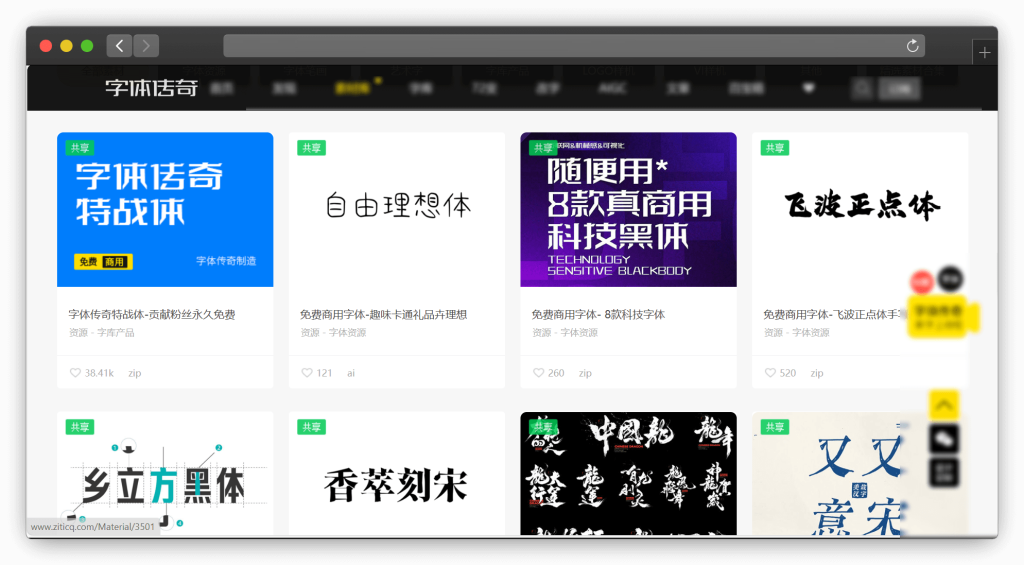Viewport: 1024px width, 565px height.
Task: Open the WeChat floating icon
Action: point(944,439)
